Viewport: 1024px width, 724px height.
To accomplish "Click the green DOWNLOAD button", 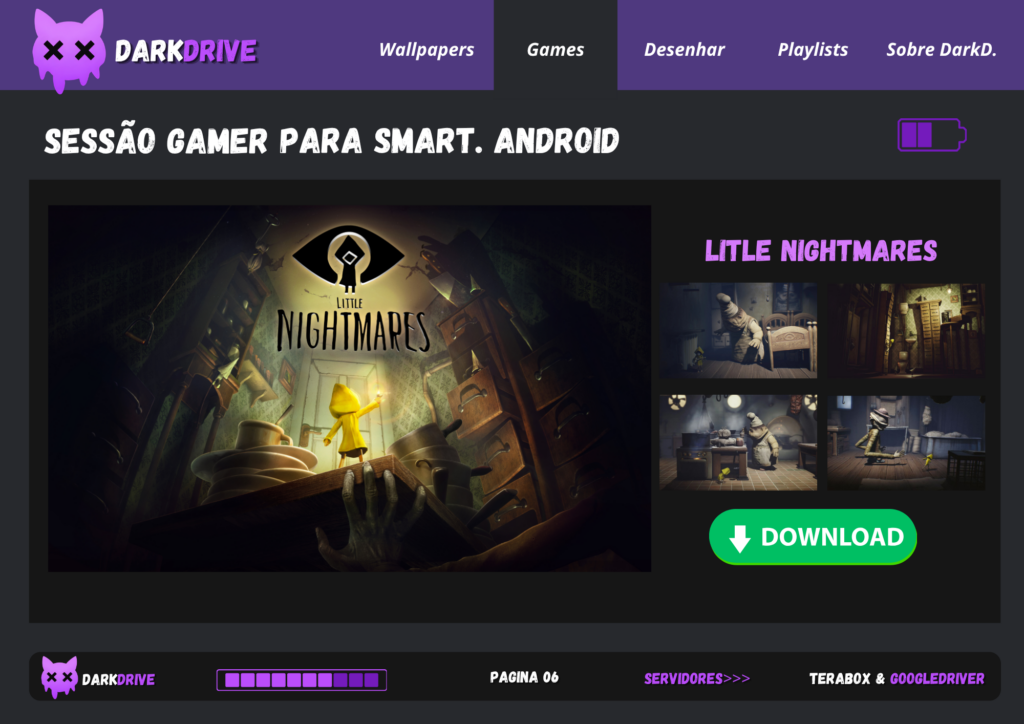I will click(813, 537).
